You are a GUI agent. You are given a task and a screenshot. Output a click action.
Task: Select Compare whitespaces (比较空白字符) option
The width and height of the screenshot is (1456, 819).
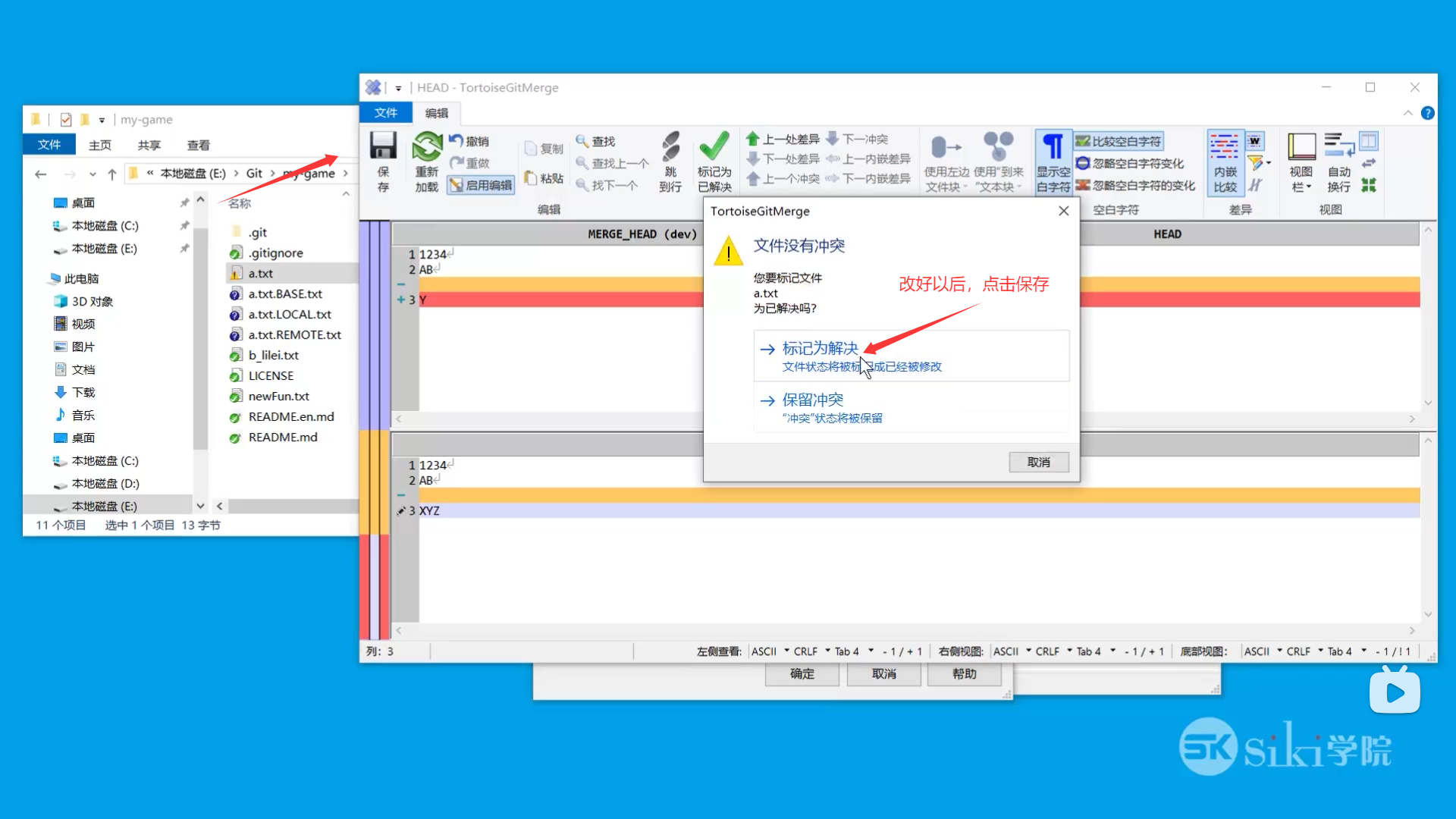point(1119,141)
